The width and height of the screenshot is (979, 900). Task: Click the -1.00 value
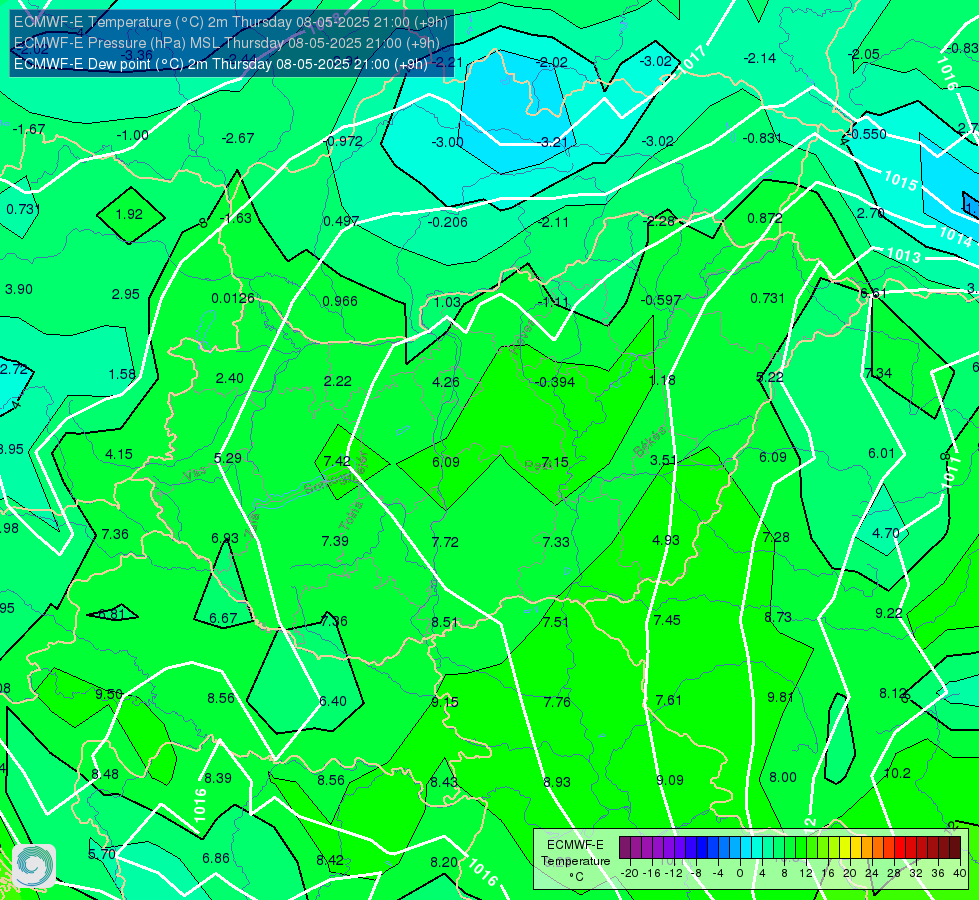click(x=132, y=136)
